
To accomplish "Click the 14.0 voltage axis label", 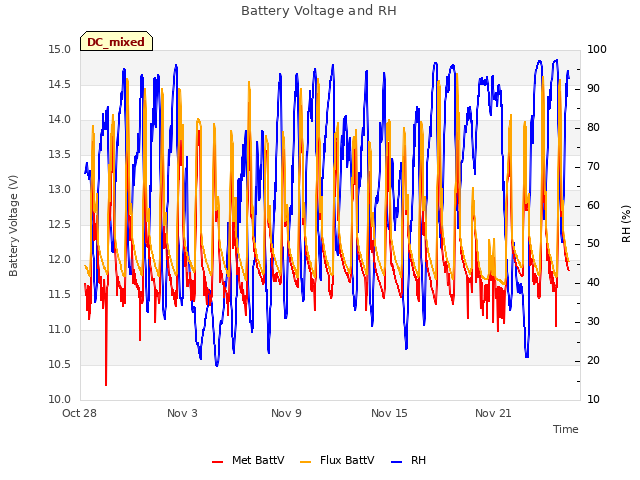I will (x=60, y=120).
